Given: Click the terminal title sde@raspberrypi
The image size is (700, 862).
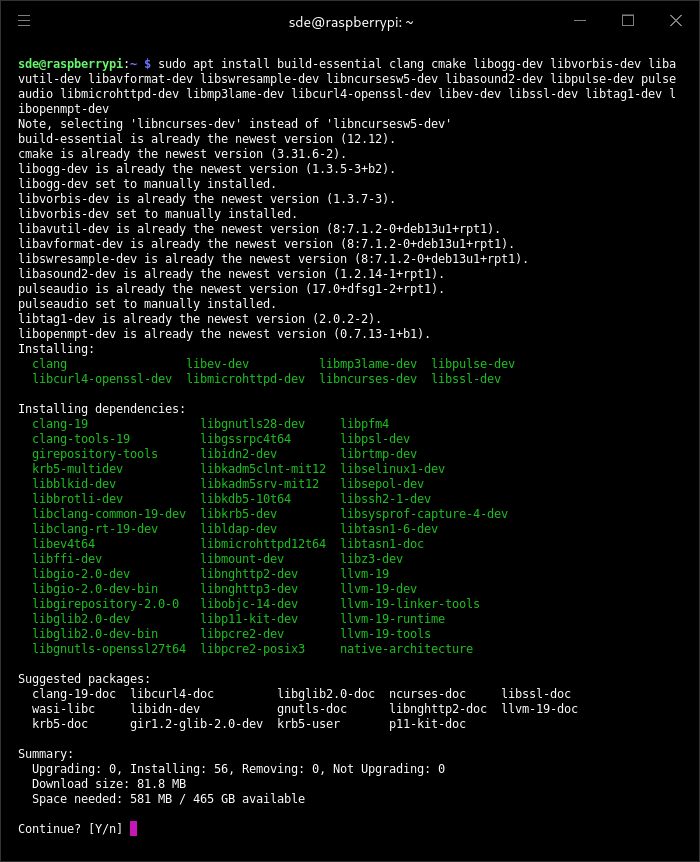Looking at the screenshot, I should tap(350, 21).
